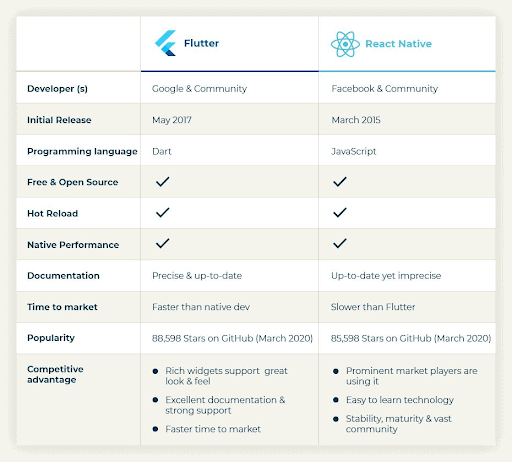Select the "Free & Open Source" row label
This screenshot has height=462, width=512.
pyautogui.click(x=73, y=182)
